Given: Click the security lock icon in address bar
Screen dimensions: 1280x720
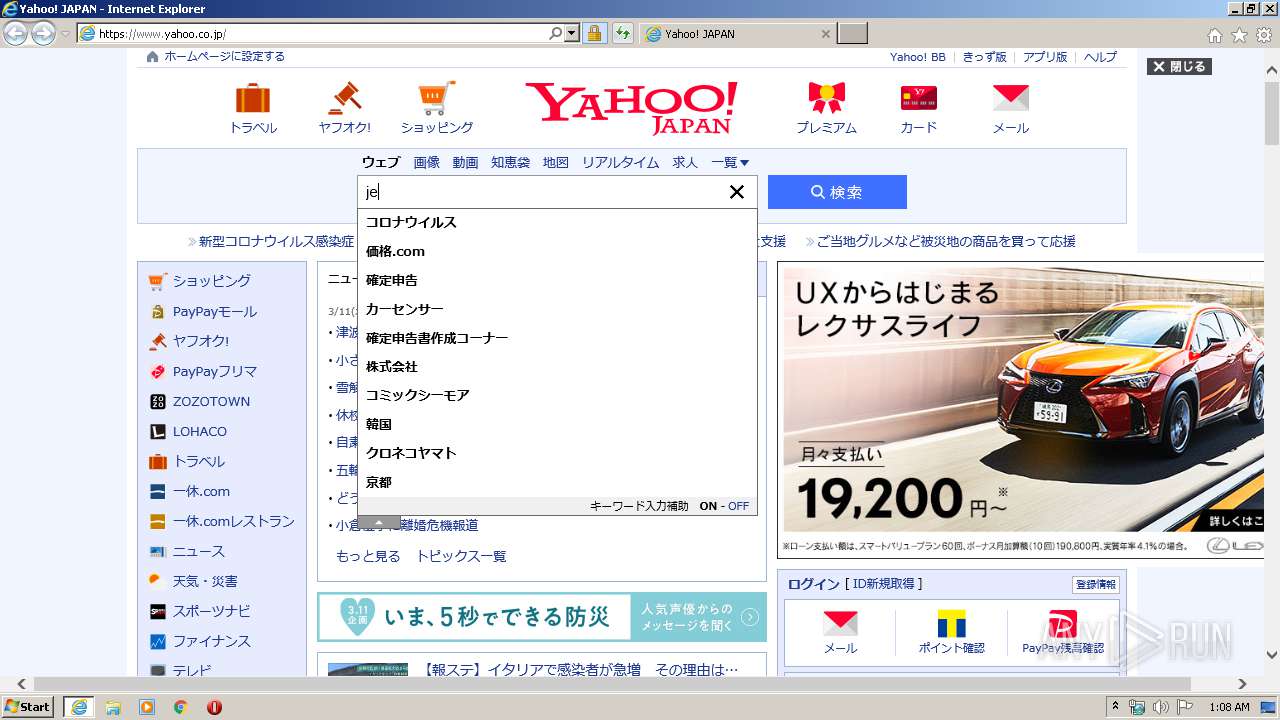Looking at the screenshot, I should [594, 34].
